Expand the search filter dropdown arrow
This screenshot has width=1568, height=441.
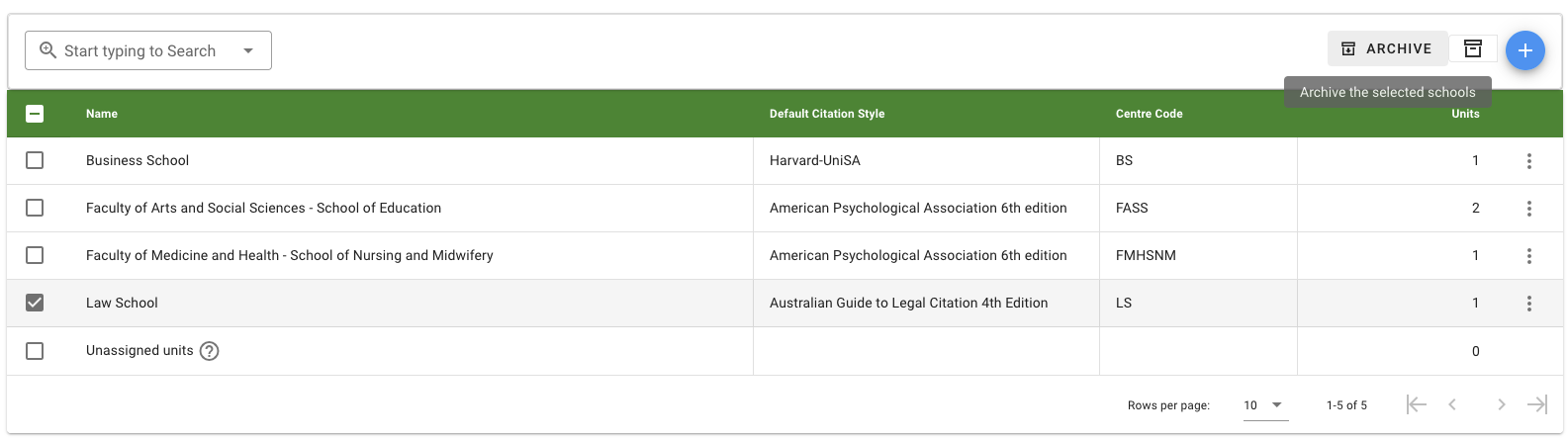[x=248, y=50]
